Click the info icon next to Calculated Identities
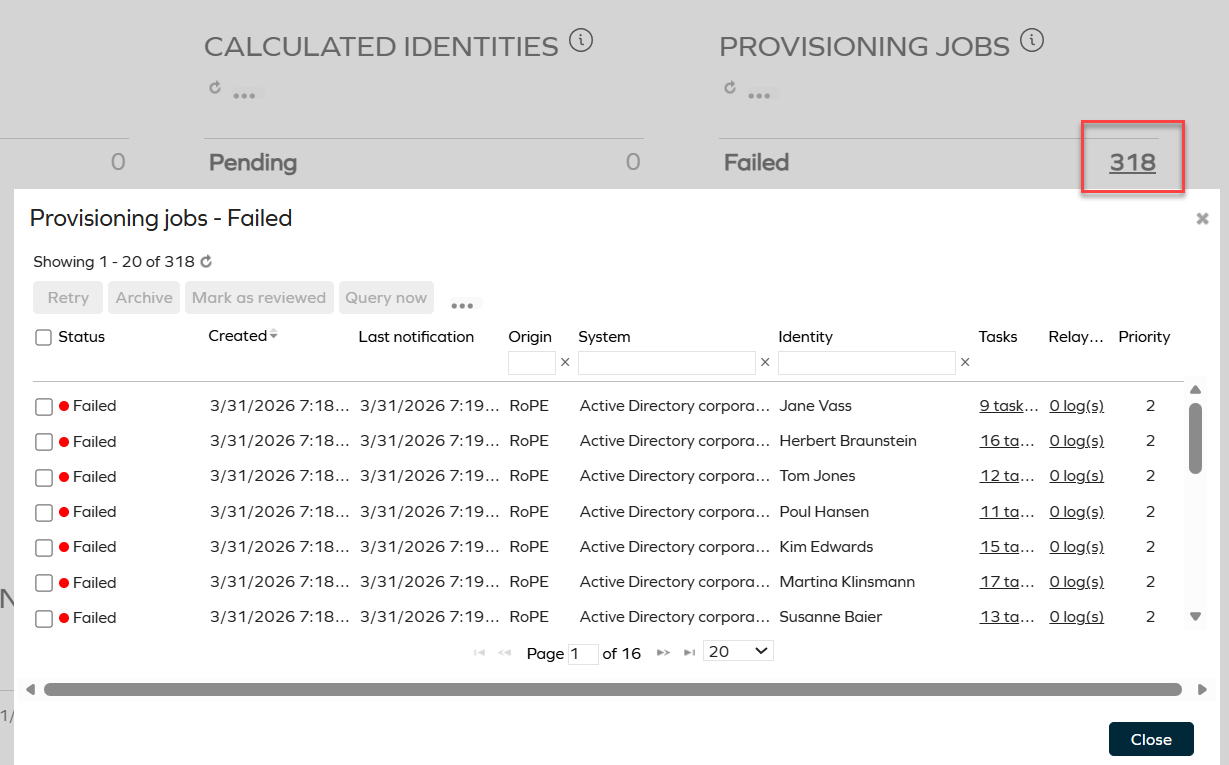This screenshot has height=765, width=1229. [582, 40]
